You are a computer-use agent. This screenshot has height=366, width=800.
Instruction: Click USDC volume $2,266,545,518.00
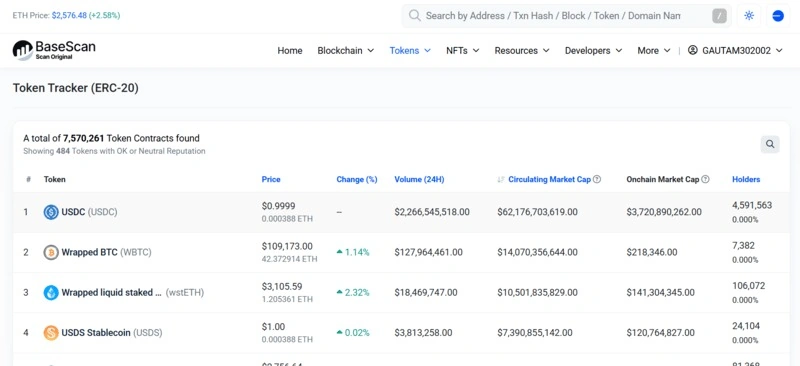[x=432, y=212]
